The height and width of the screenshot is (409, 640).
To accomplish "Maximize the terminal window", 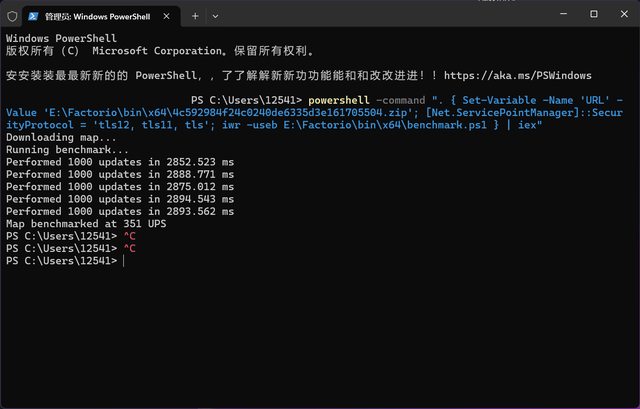I will (x=593, y=14).
